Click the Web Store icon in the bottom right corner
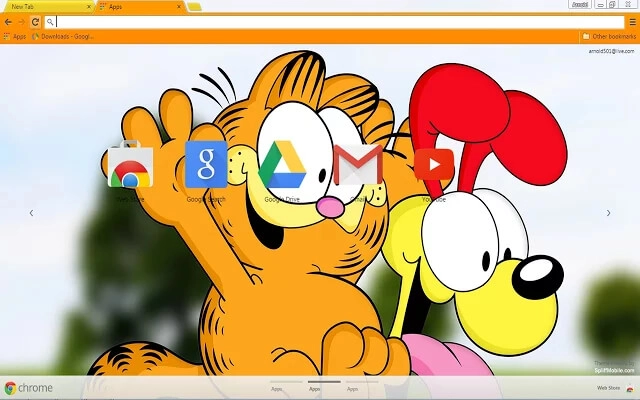This screenshot has height=400, width=640. [x=629, y=388]
